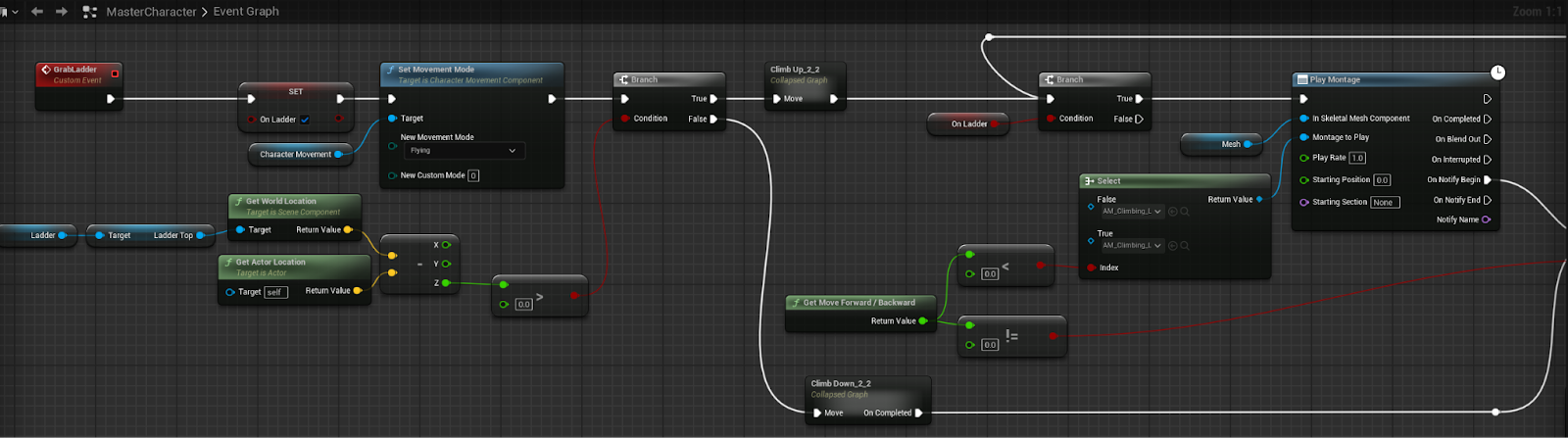Click the 0.0 field on the greater-than node
The height and width of the screenshot is (438, 1568).
click(x=524, y=305)
